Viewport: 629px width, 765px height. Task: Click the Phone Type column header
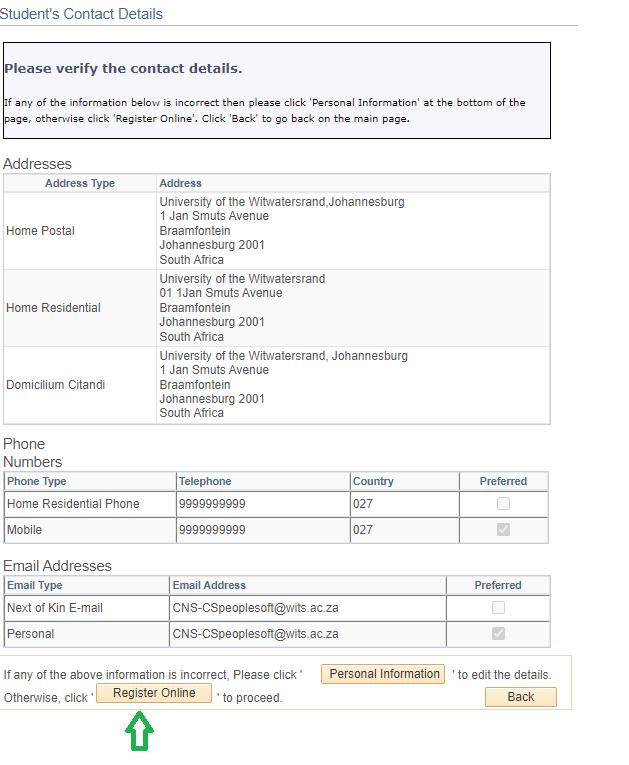37,481
